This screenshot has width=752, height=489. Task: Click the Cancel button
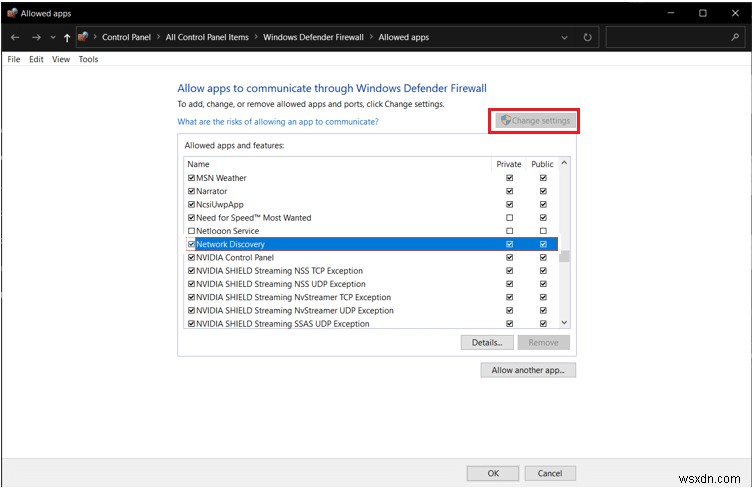550,473
